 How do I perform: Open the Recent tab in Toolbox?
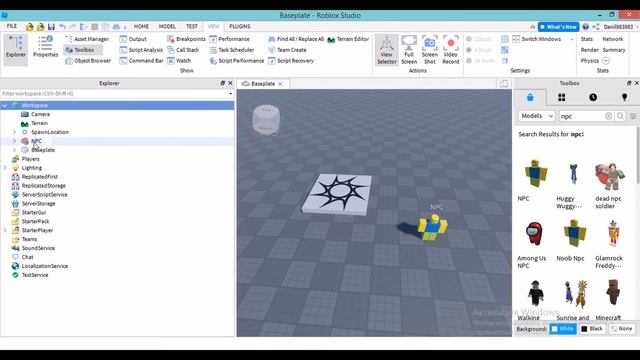pos(593,97)
